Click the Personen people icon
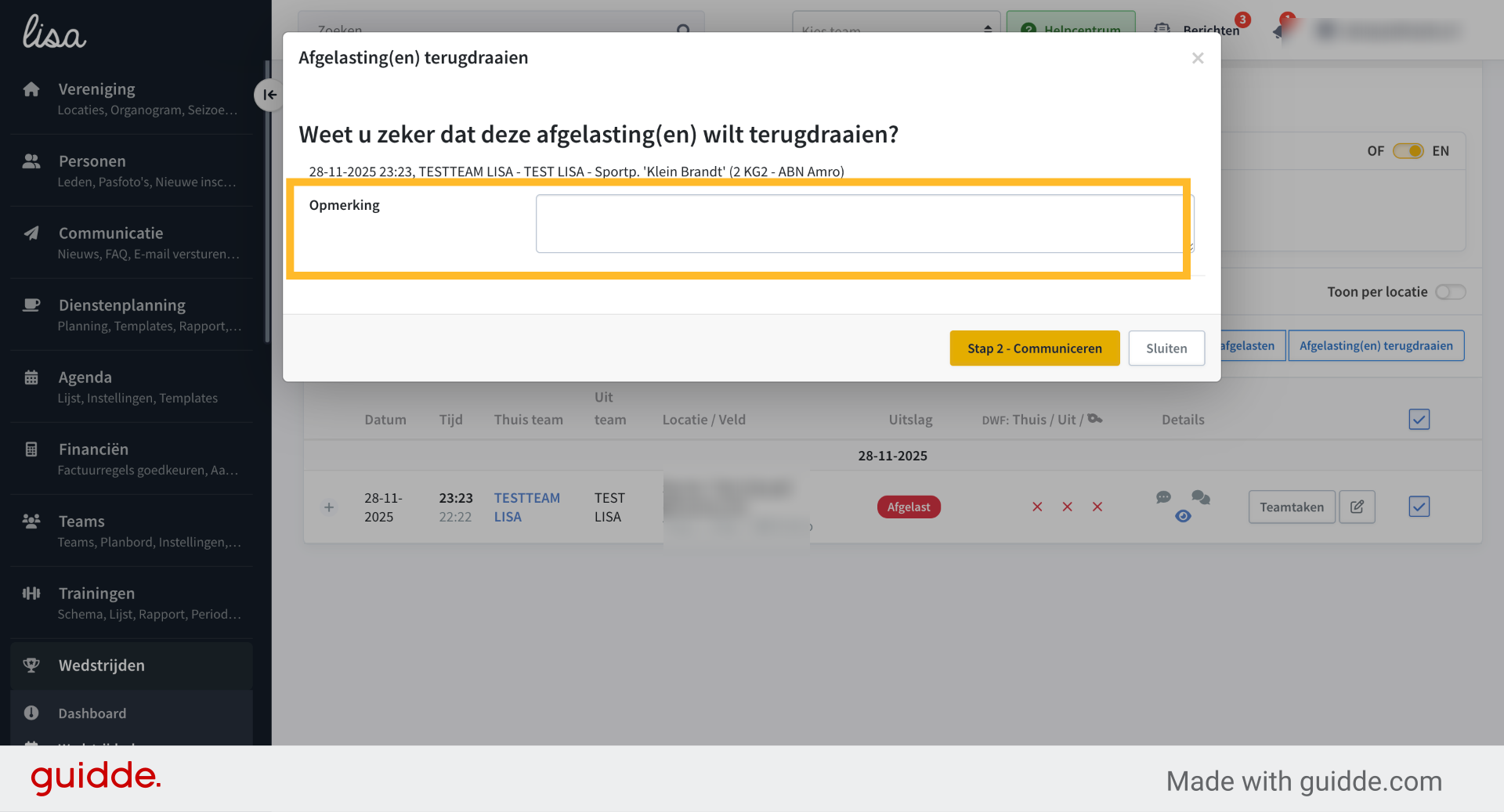1504x812 pixels. pos(31,161)
